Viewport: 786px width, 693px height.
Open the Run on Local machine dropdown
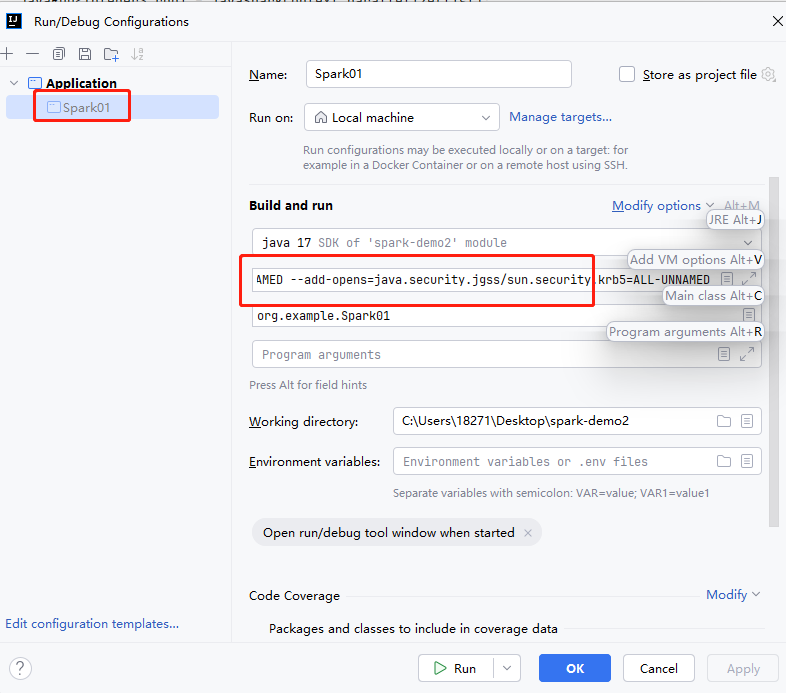tap(401, 117)
